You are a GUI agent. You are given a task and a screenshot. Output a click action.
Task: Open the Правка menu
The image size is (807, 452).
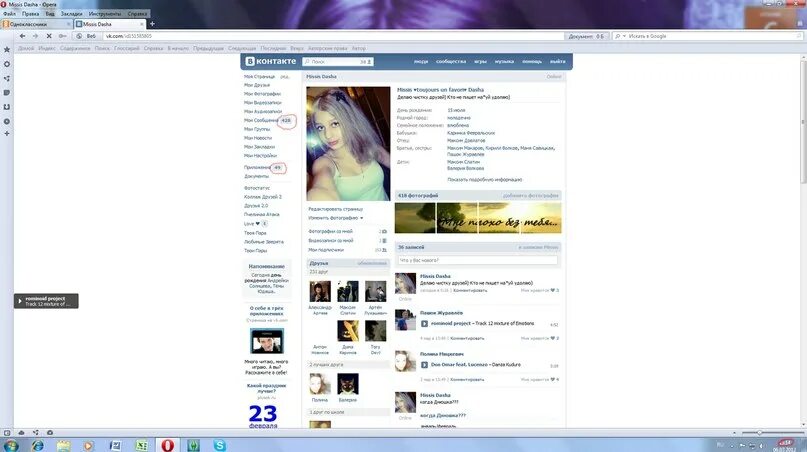(x=30, y=14)
